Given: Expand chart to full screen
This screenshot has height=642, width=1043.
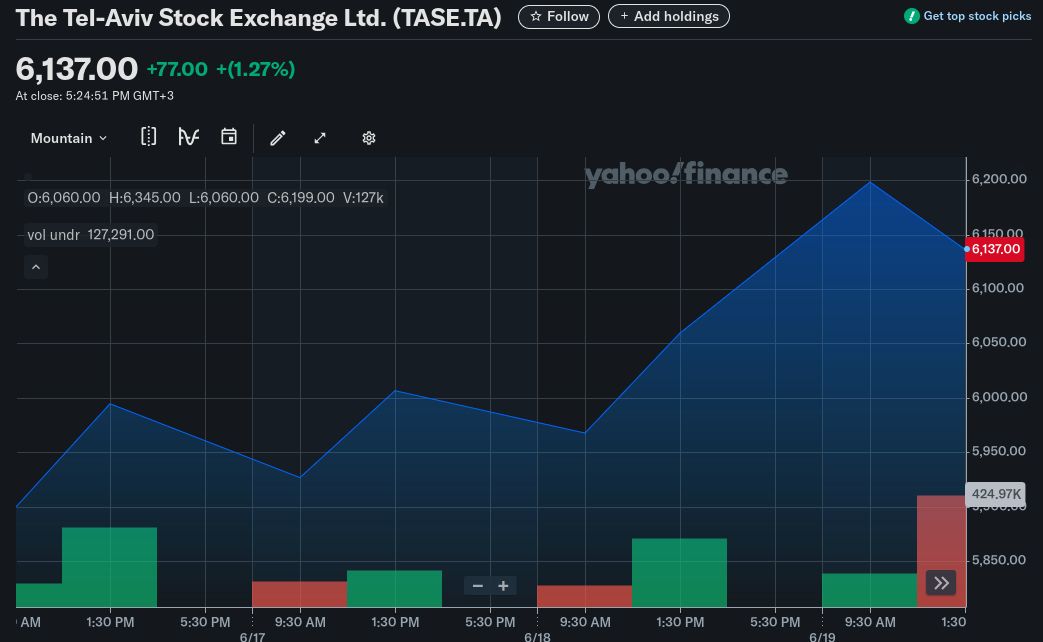Looking at the screenshot, I should click(x=320, y=138).
